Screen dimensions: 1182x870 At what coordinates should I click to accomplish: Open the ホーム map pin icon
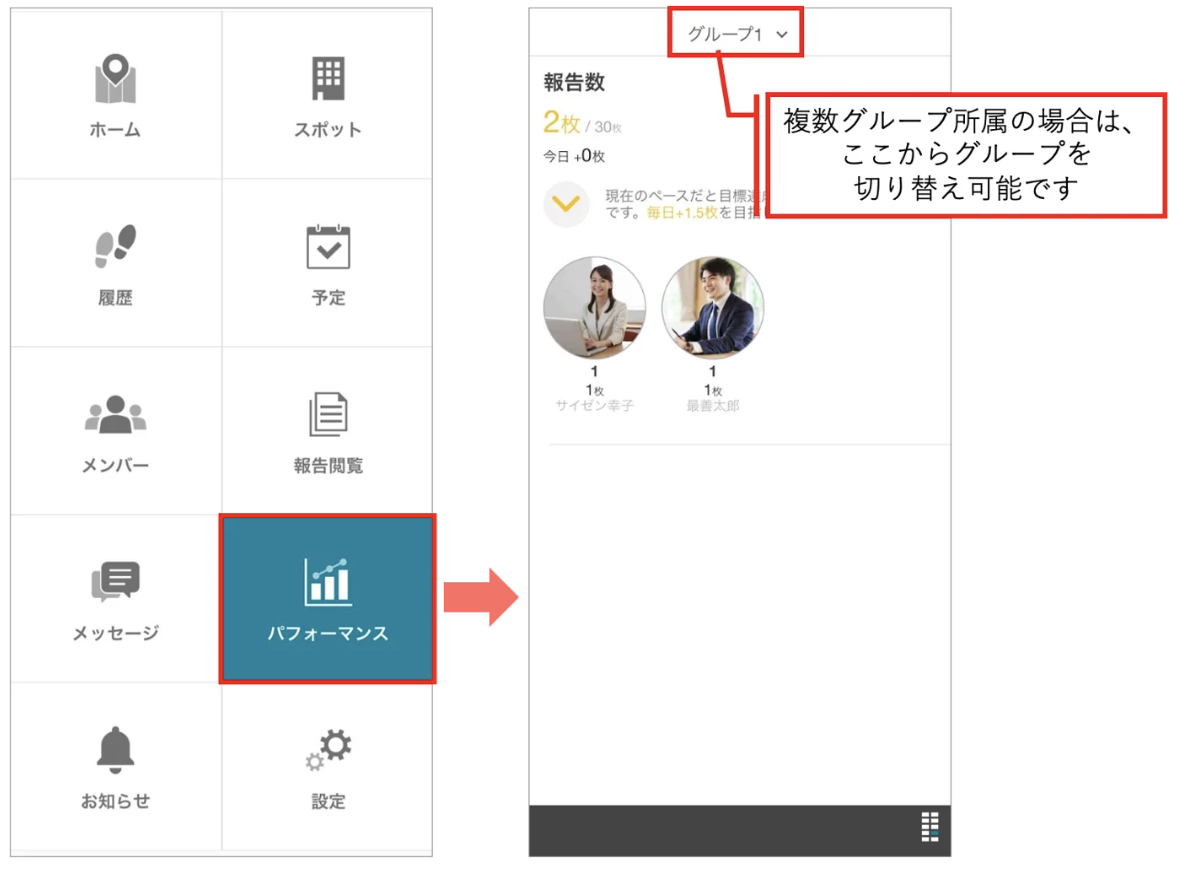pyautogui.click(x=115, y=78)
